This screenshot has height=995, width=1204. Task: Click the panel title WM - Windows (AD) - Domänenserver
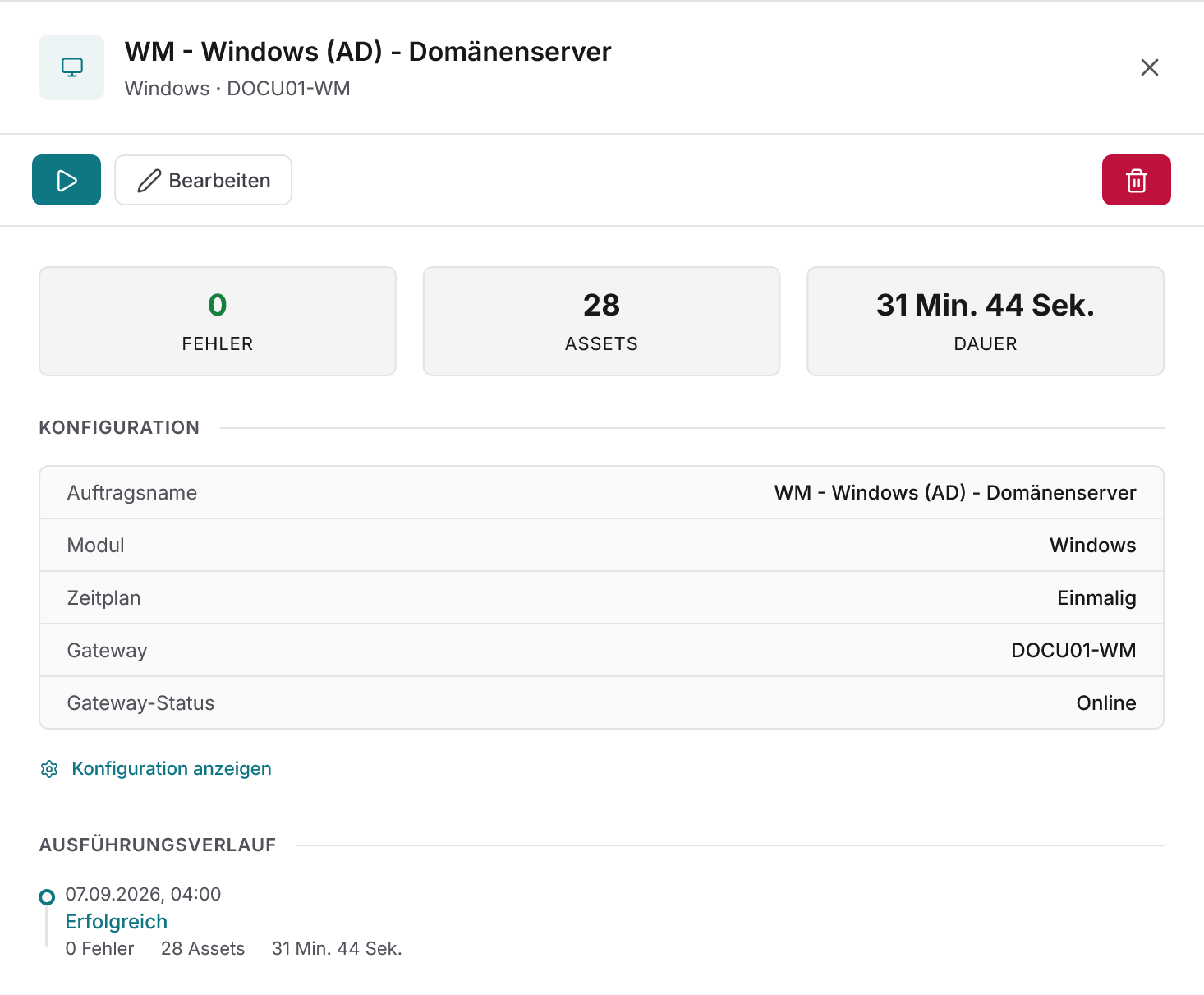pyautogui.click(x=368, y=52)
